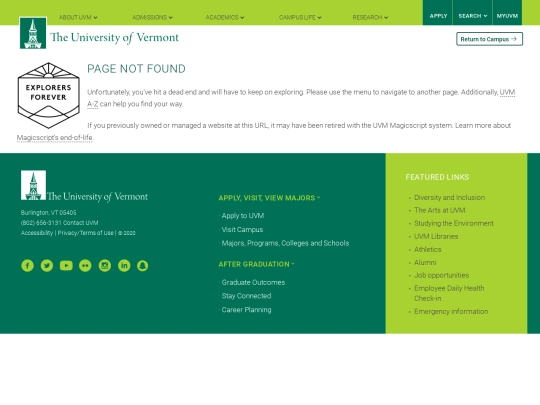The width and height of the screenshot is (540, 405).
Task: Click the footer UVM tower logo
Action: click(33, 185)
